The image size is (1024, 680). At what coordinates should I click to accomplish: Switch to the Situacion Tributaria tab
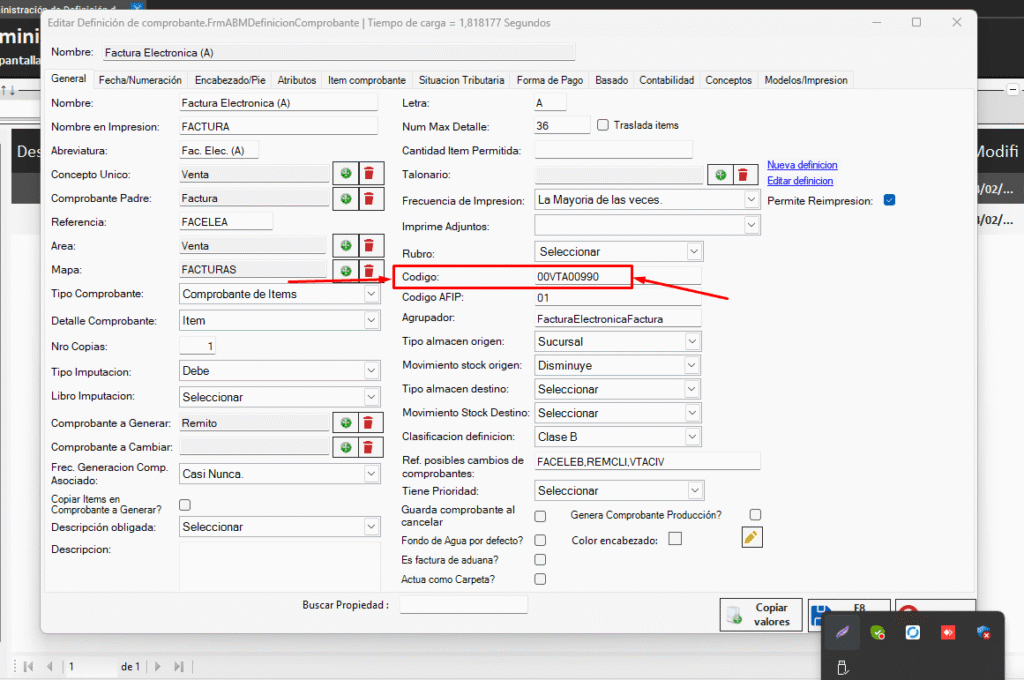pyautogui.click(x=461, y=80)
